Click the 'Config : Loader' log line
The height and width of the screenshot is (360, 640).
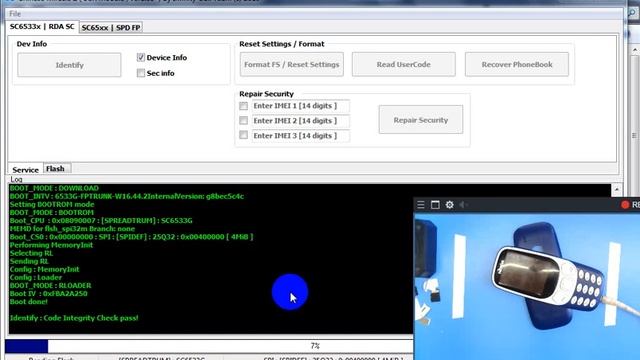click(x=36, y=278)
